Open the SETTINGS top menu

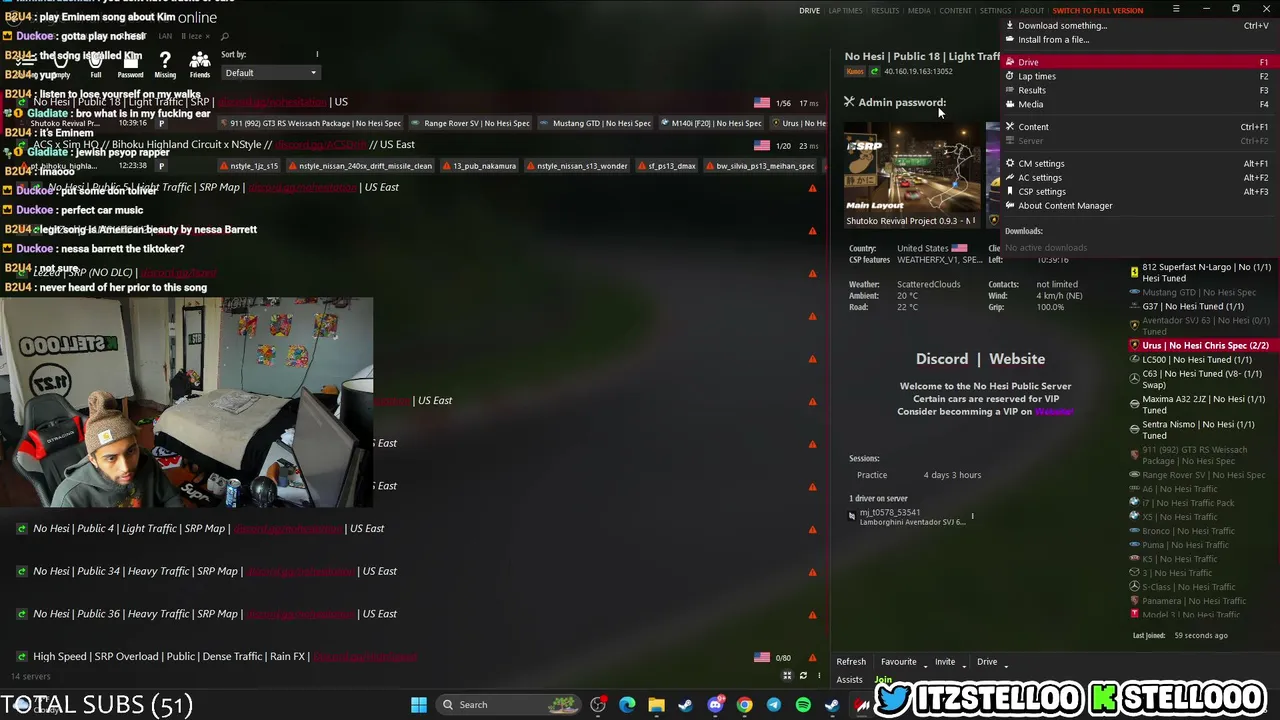[995, 11]
